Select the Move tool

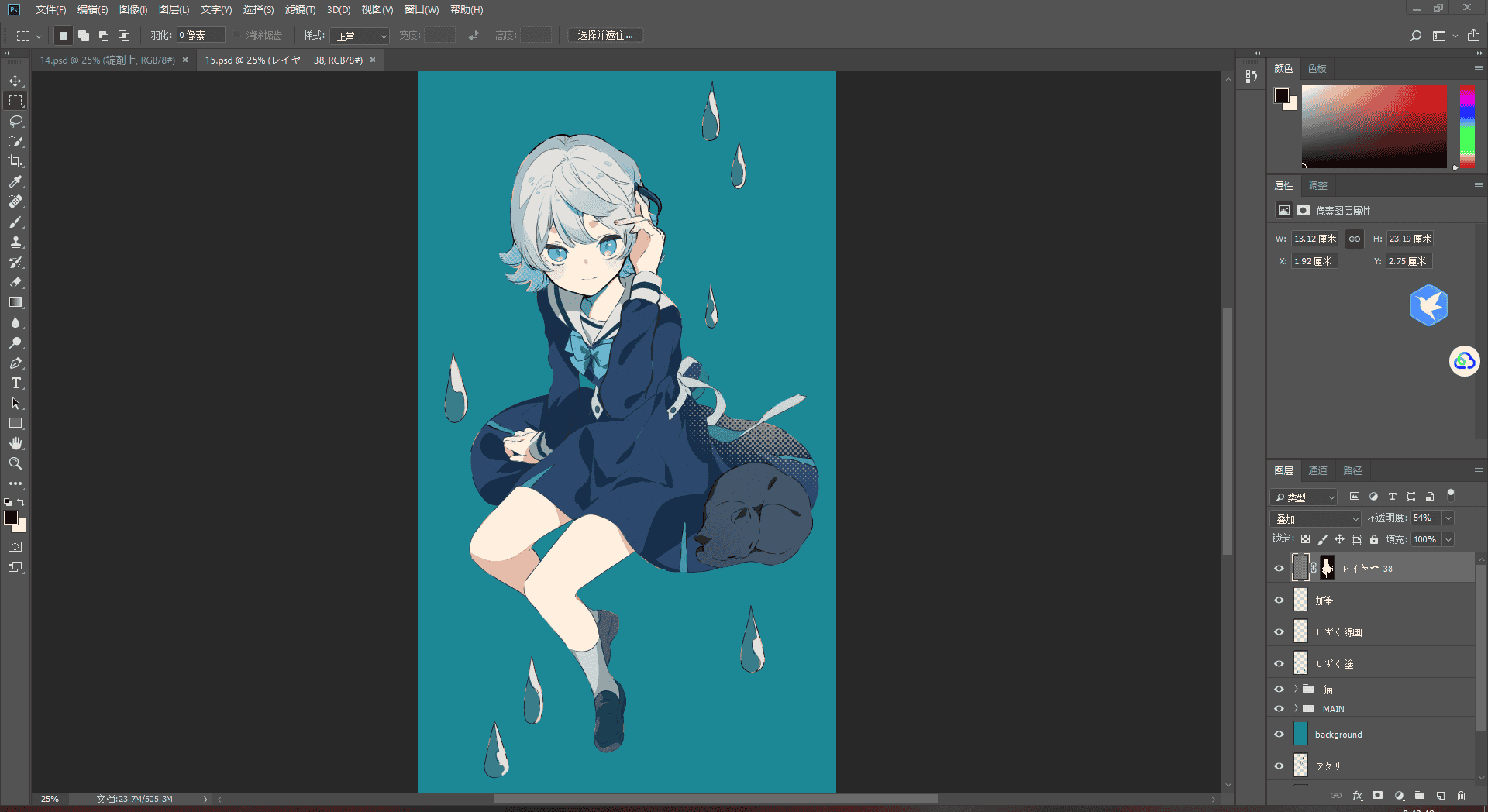[15, 81]
